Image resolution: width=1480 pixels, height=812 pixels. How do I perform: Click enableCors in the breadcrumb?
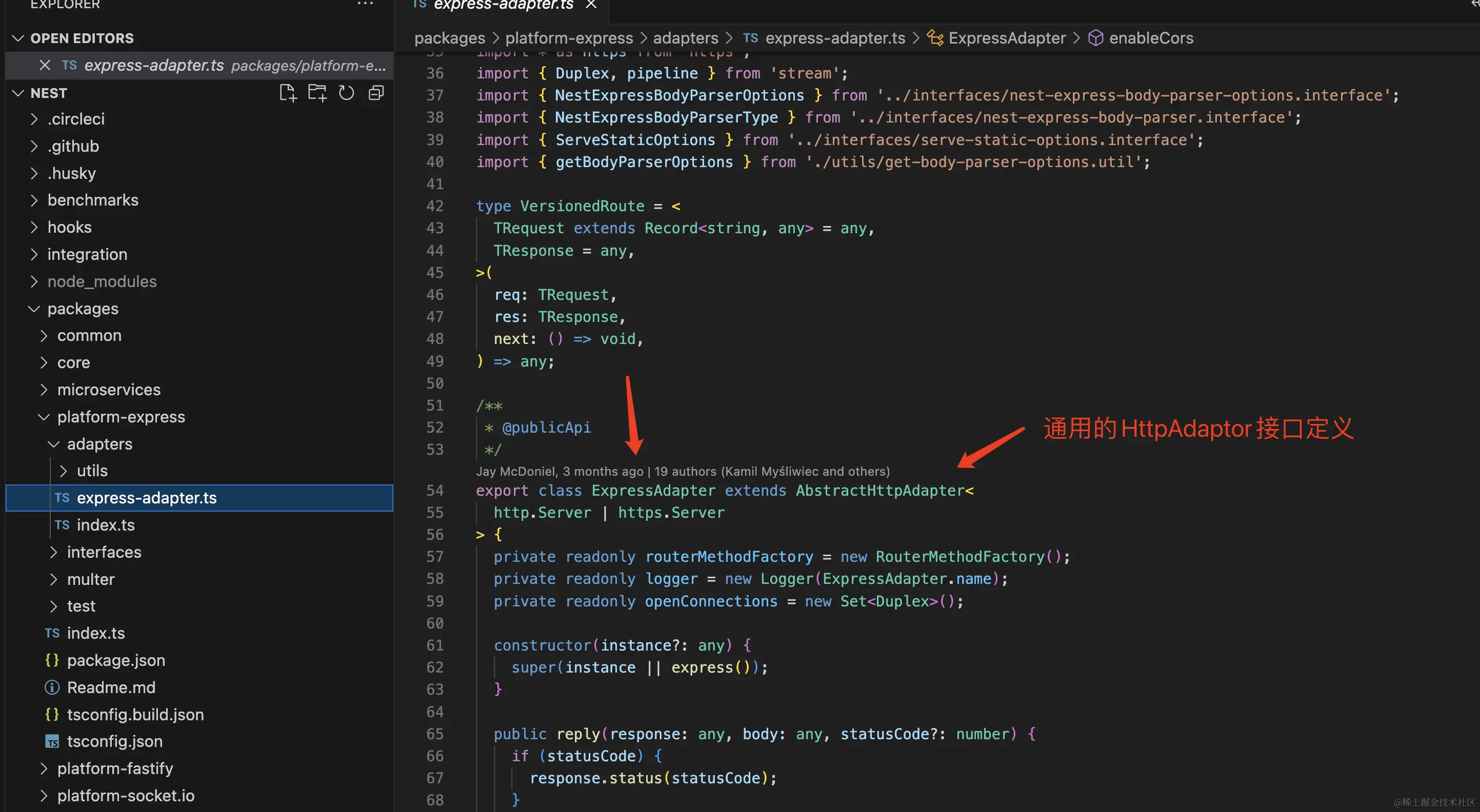[1151, 38]
